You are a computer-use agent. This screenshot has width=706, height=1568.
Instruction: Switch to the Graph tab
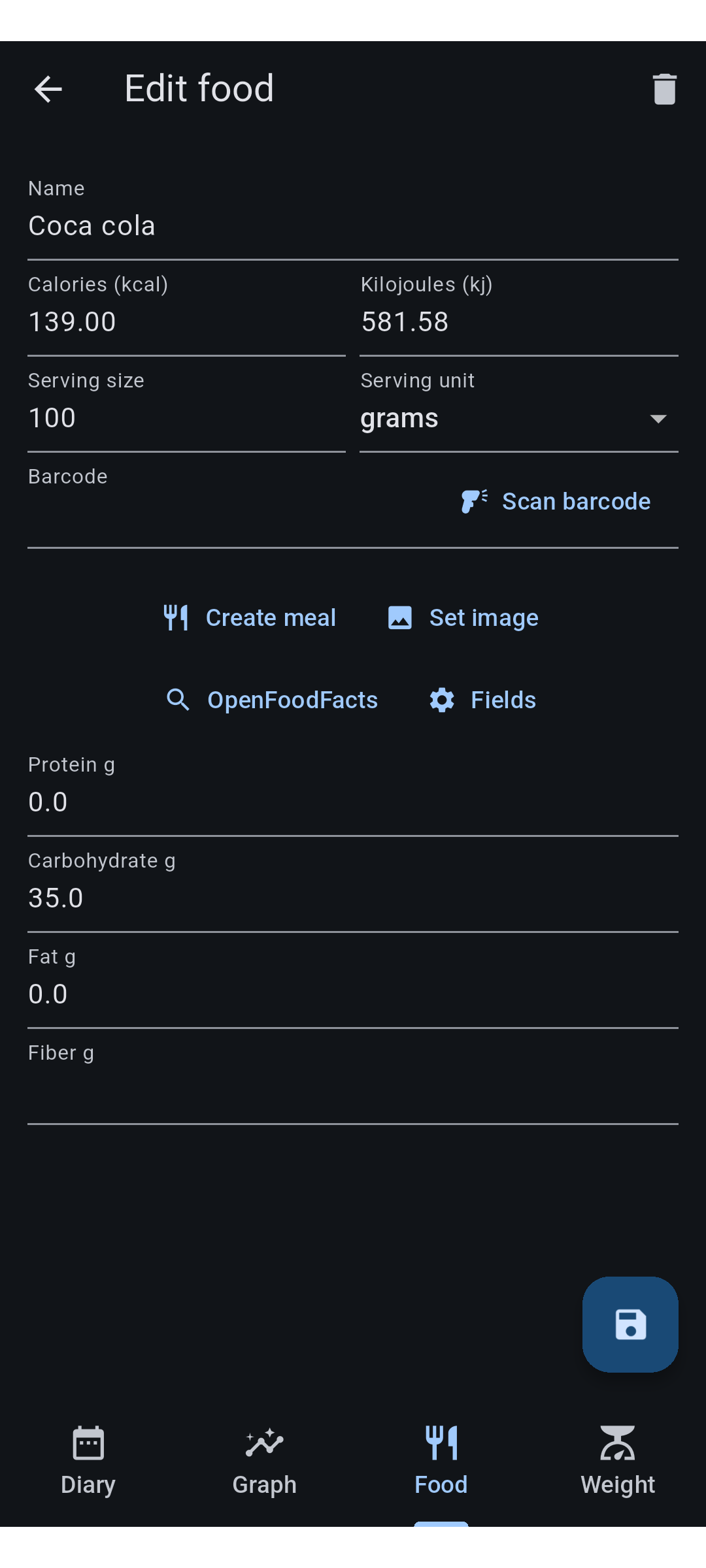[265, 1461]
